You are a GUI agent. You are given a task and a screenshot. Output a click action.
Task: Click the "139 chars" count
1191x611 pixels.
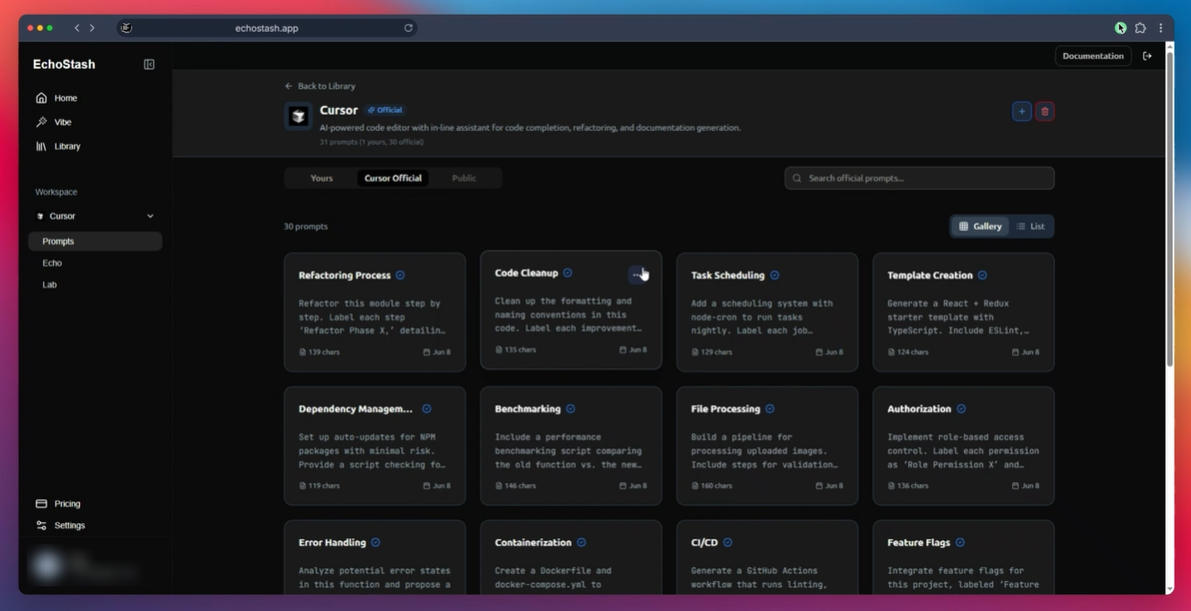coord(319,353)
